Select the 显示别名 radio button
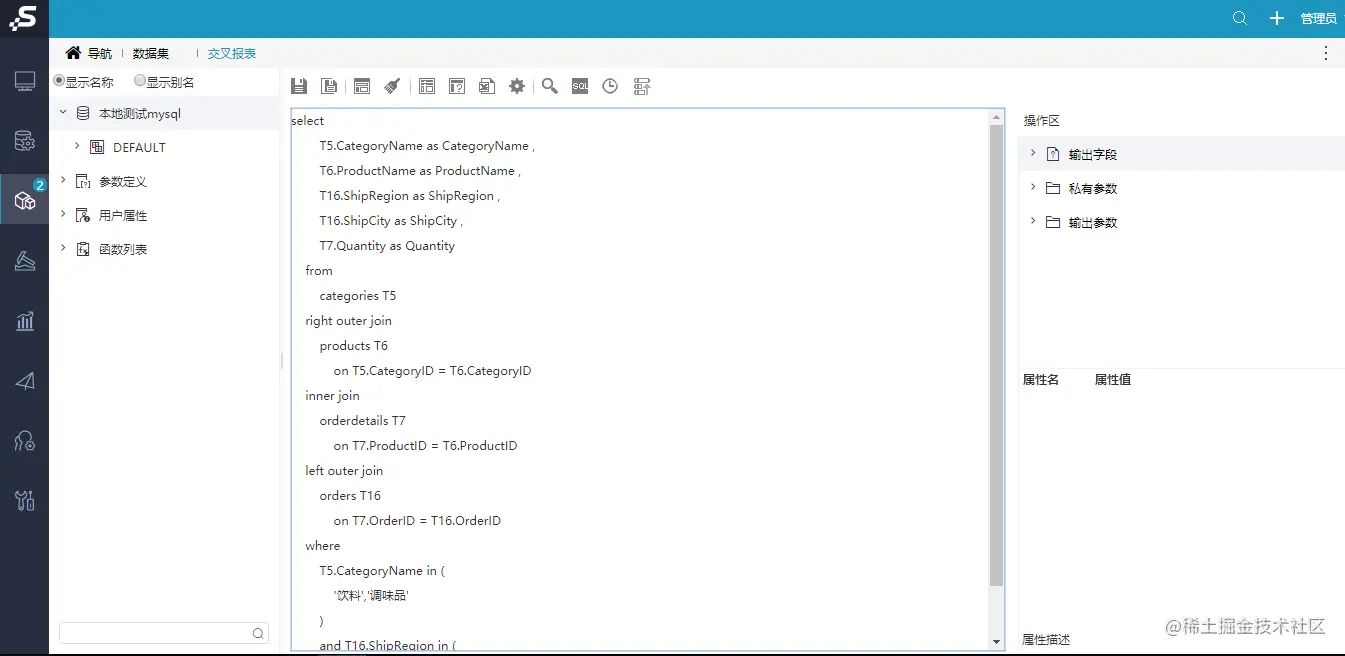The height and width of the screenshot is (656, 1345). [140, 81]
